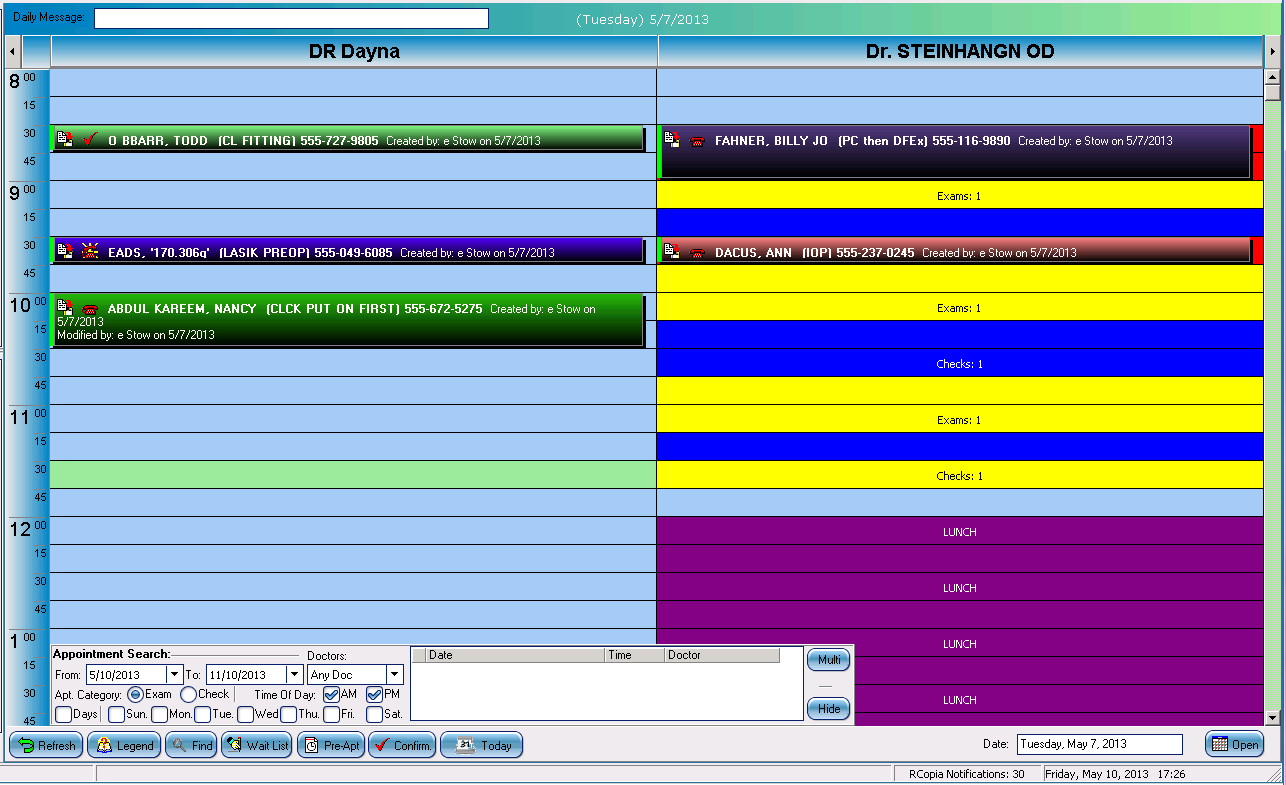Viewport: 1286px width, 785px height.
Task: Open the To date dropdown showing 11/10/2013
Action: click(x=293, y=674)
